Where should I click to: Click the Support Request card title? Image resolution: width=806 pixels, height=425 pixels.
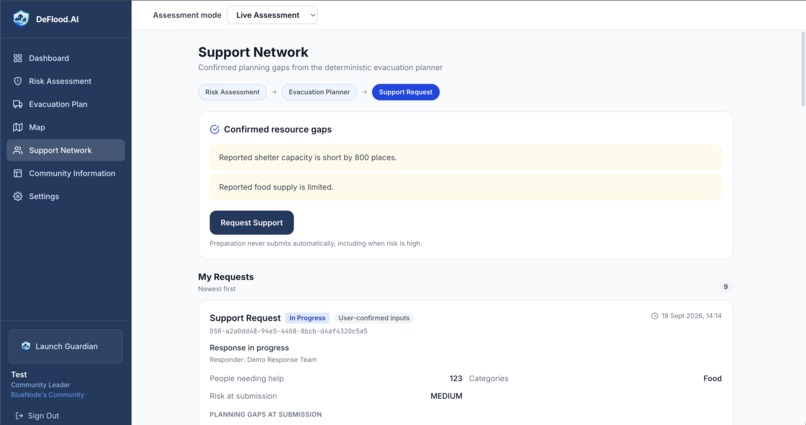pos(245,318)
